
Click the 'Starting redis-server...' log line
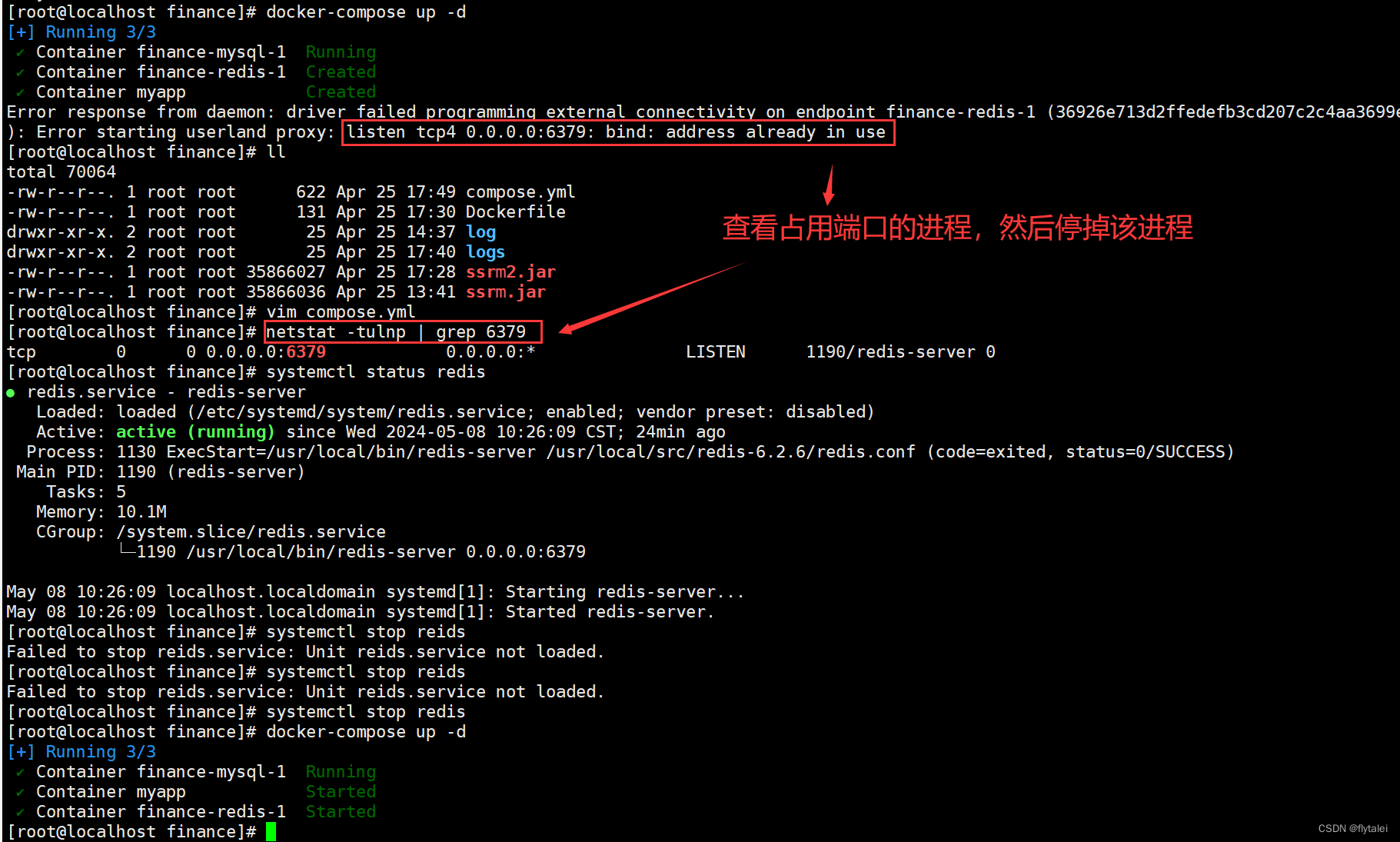coord(375,592)
